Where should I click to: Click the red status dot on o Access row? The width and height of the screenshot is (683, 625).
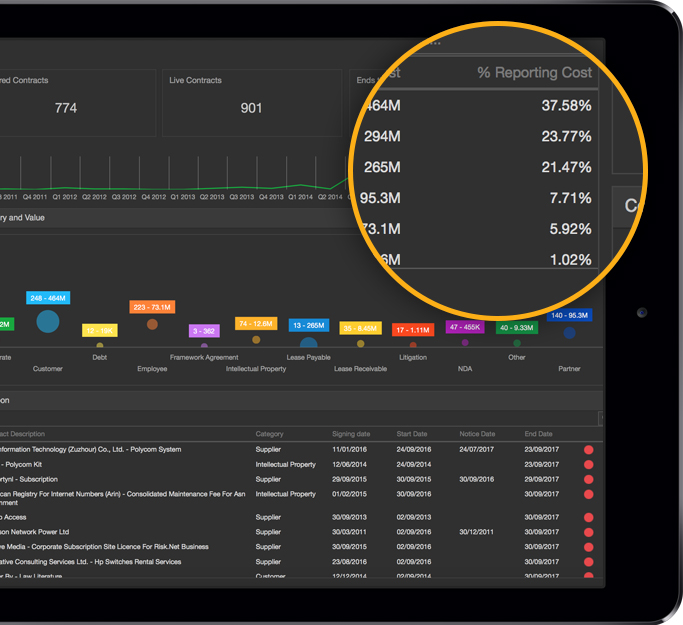click(588, 517)
